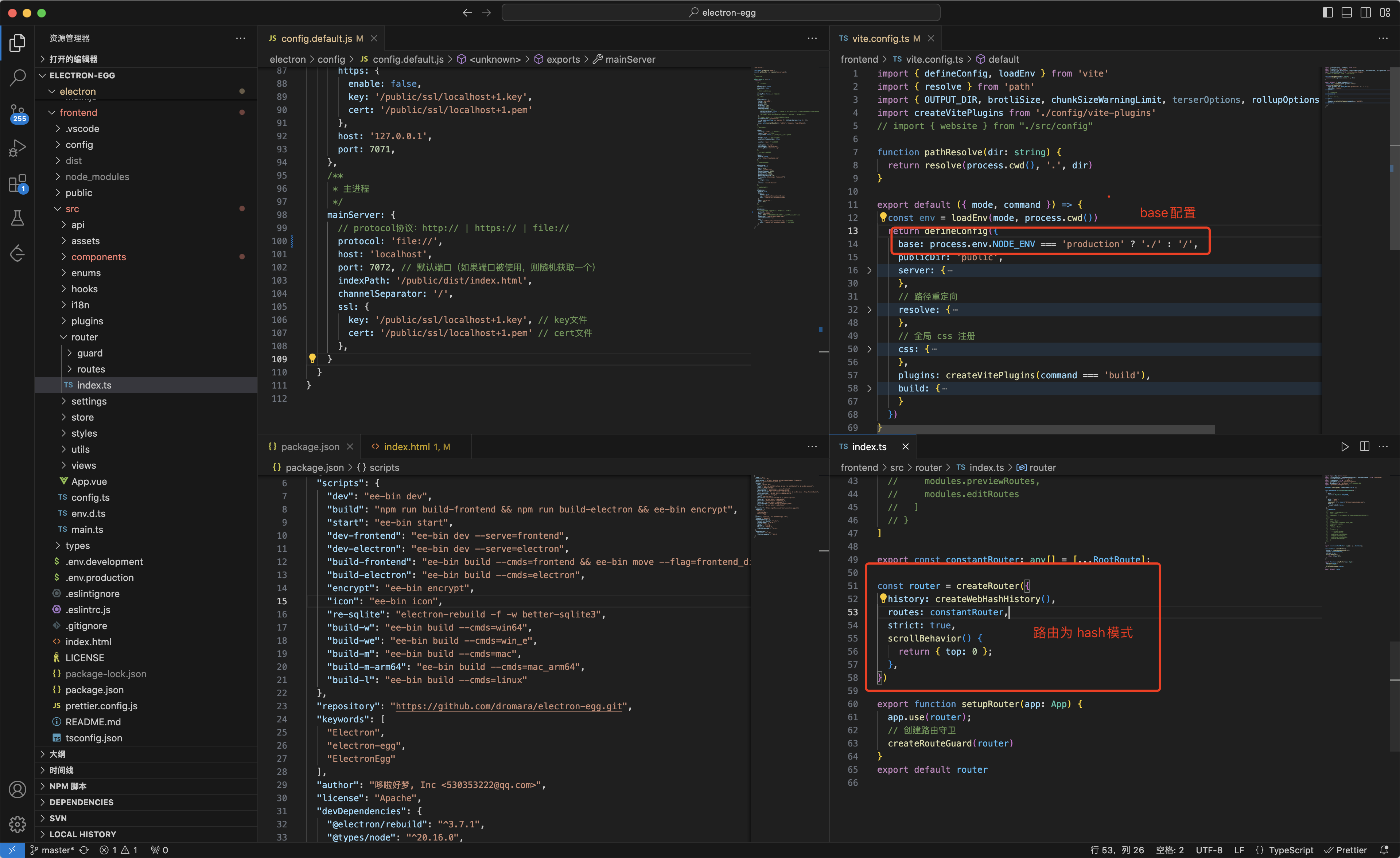This screenshot has width=1400, height=858.
Task: Click the notifications bell in status bar
Action: click(x=1385, y=850)
